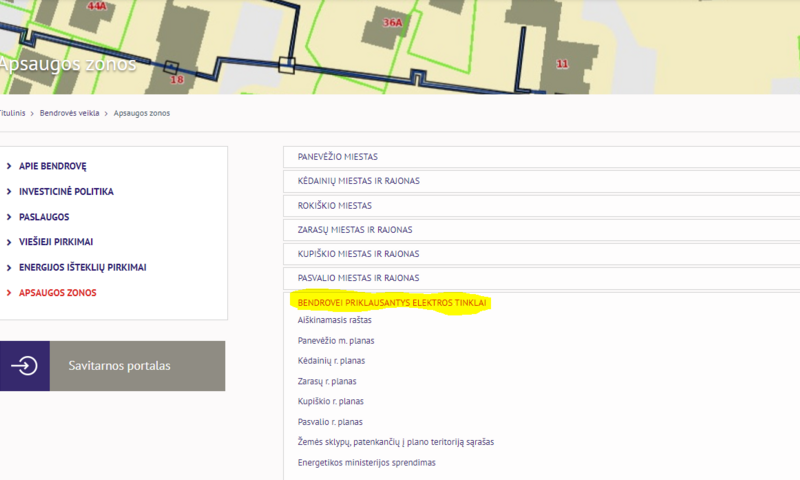Open the Kėdainių r. planas link
Screen dimensions: 800x480
(331, 361)
